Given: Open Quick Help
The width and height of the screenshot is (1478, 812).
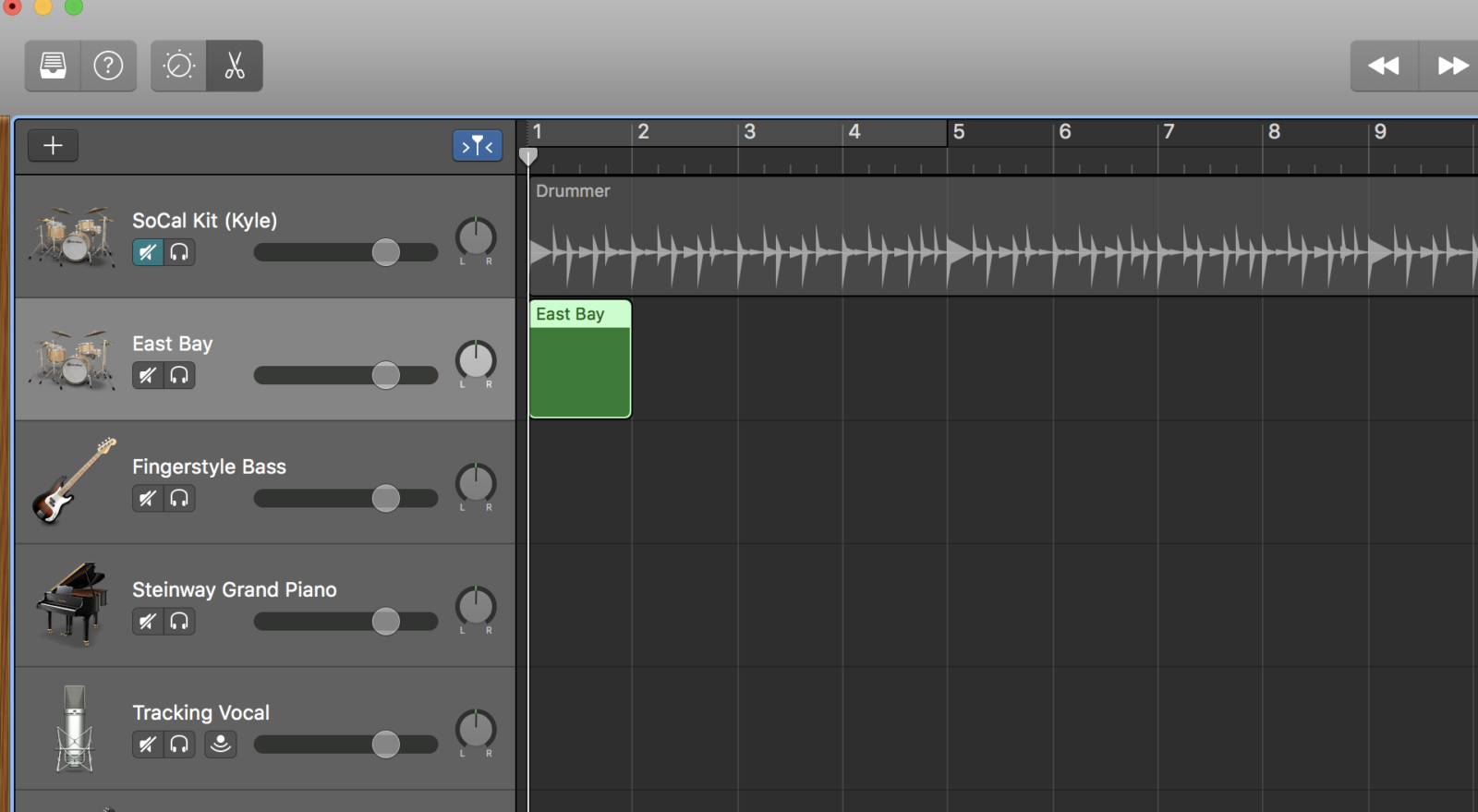Looking at the screenshot, I should (x=108, y=66).
